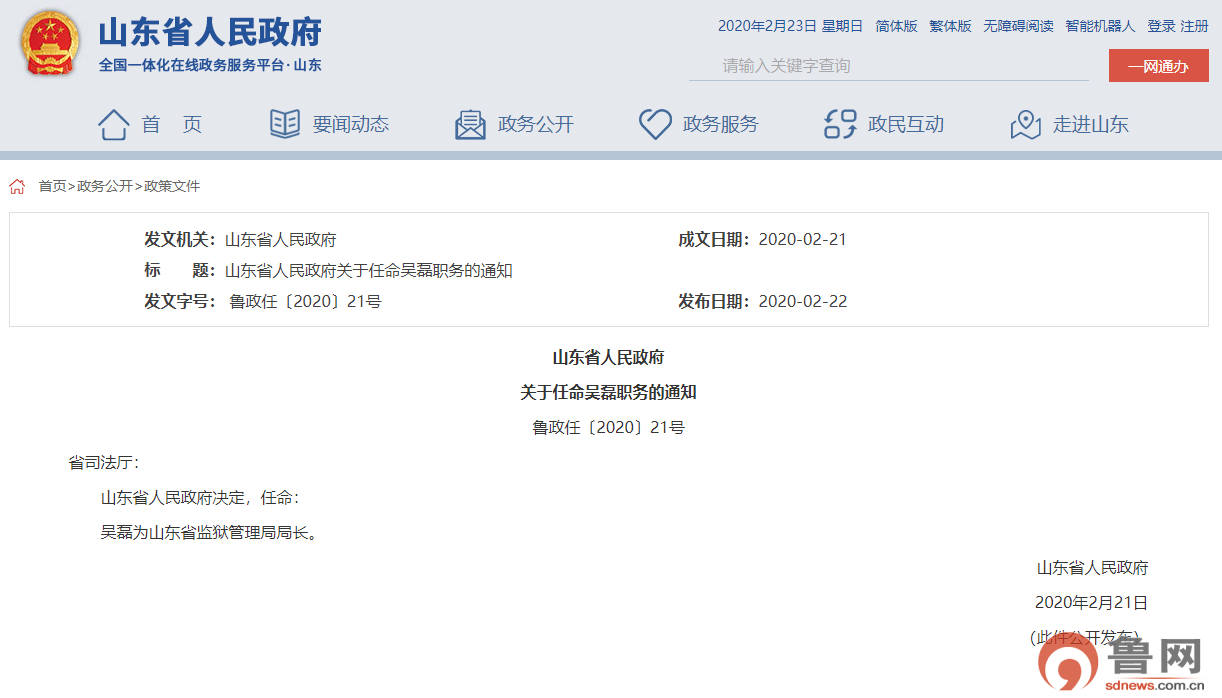Click the 登录 login link
This screenshot has width=1222, height=698.
pos(1161,26)
